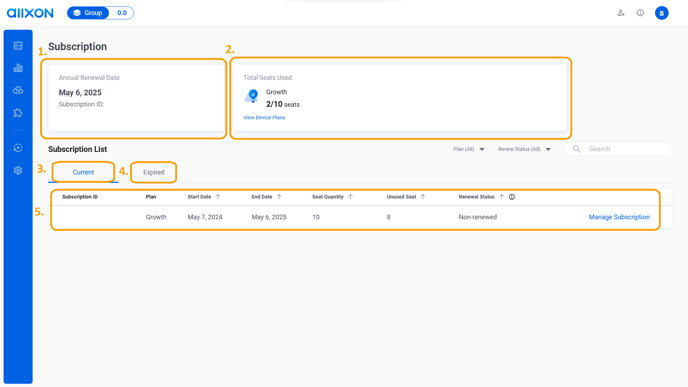This screenshot has height=387, width=688.
Task: Toggle the Group selector pill
Action: tap(88, 13)
